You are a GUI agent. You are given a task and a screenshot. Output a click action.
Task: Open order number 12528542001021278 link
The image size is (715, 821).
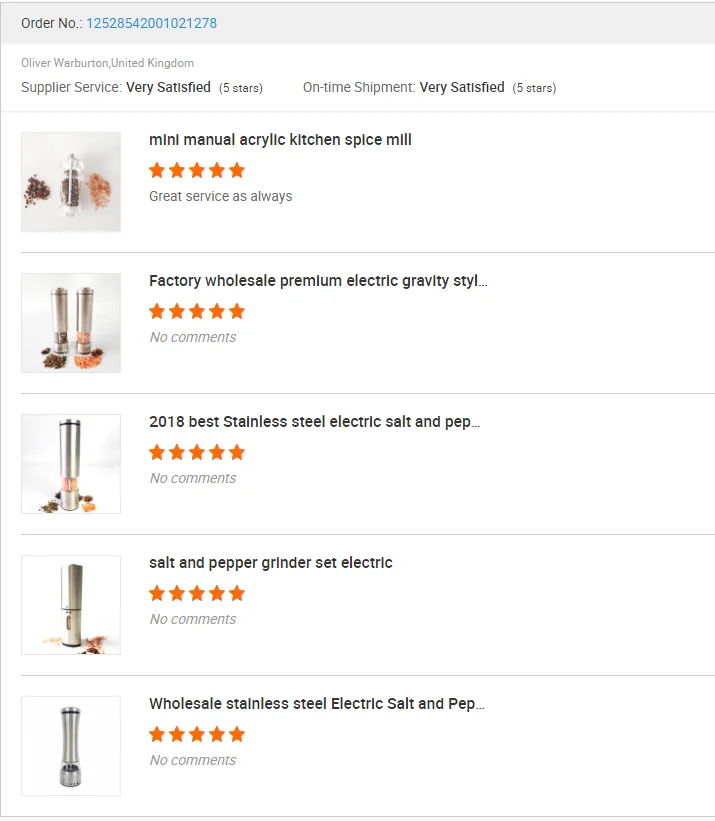pos(151,23)
